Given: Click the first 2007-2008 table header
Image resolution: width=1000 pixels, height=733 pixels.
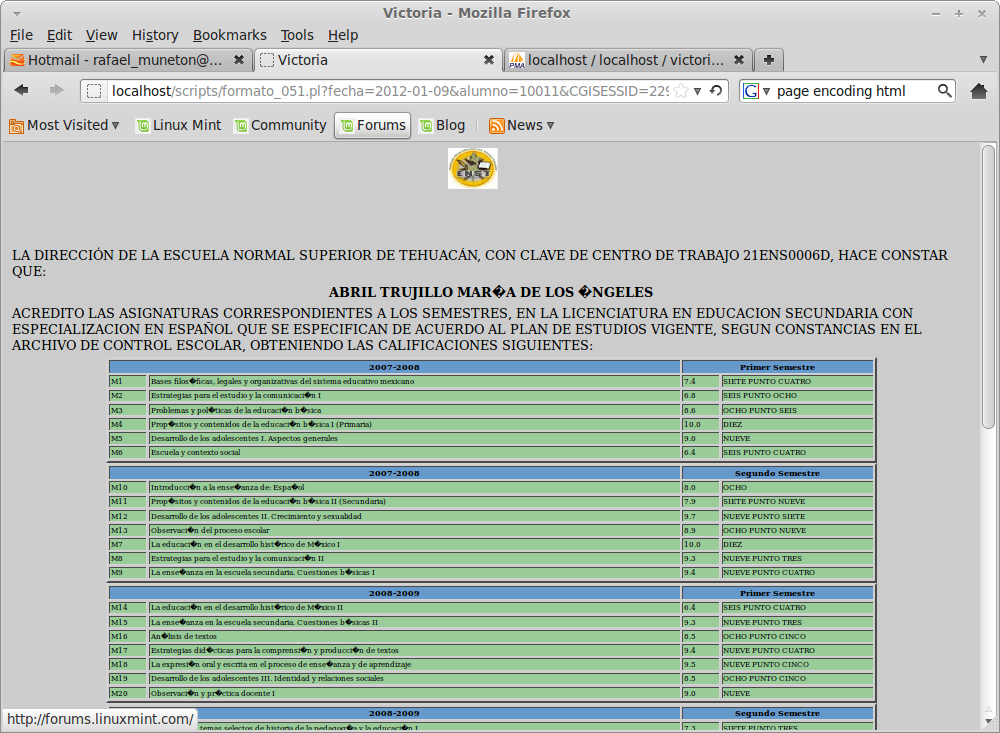Looking at the screenshot, I should 394,367.
